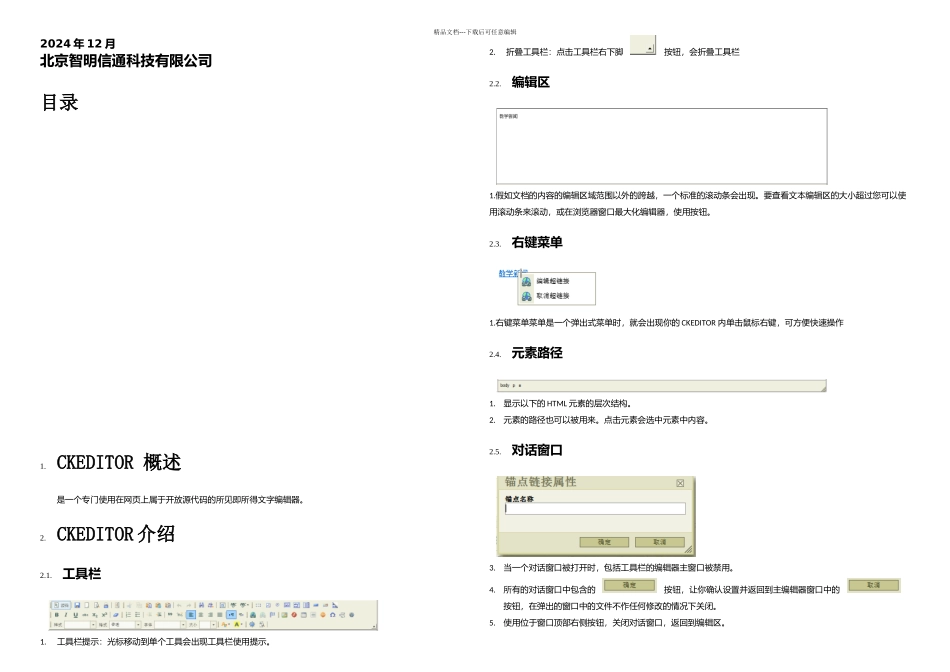Click the Special Character omega icon
The image size is (950, 672).
(x=333, y=615)
